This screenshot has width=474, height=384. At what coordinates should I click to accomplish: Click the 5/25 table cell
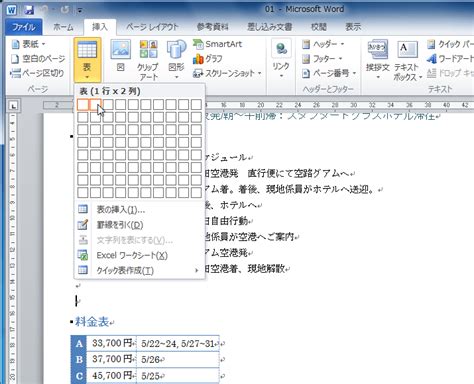(178, 376)
